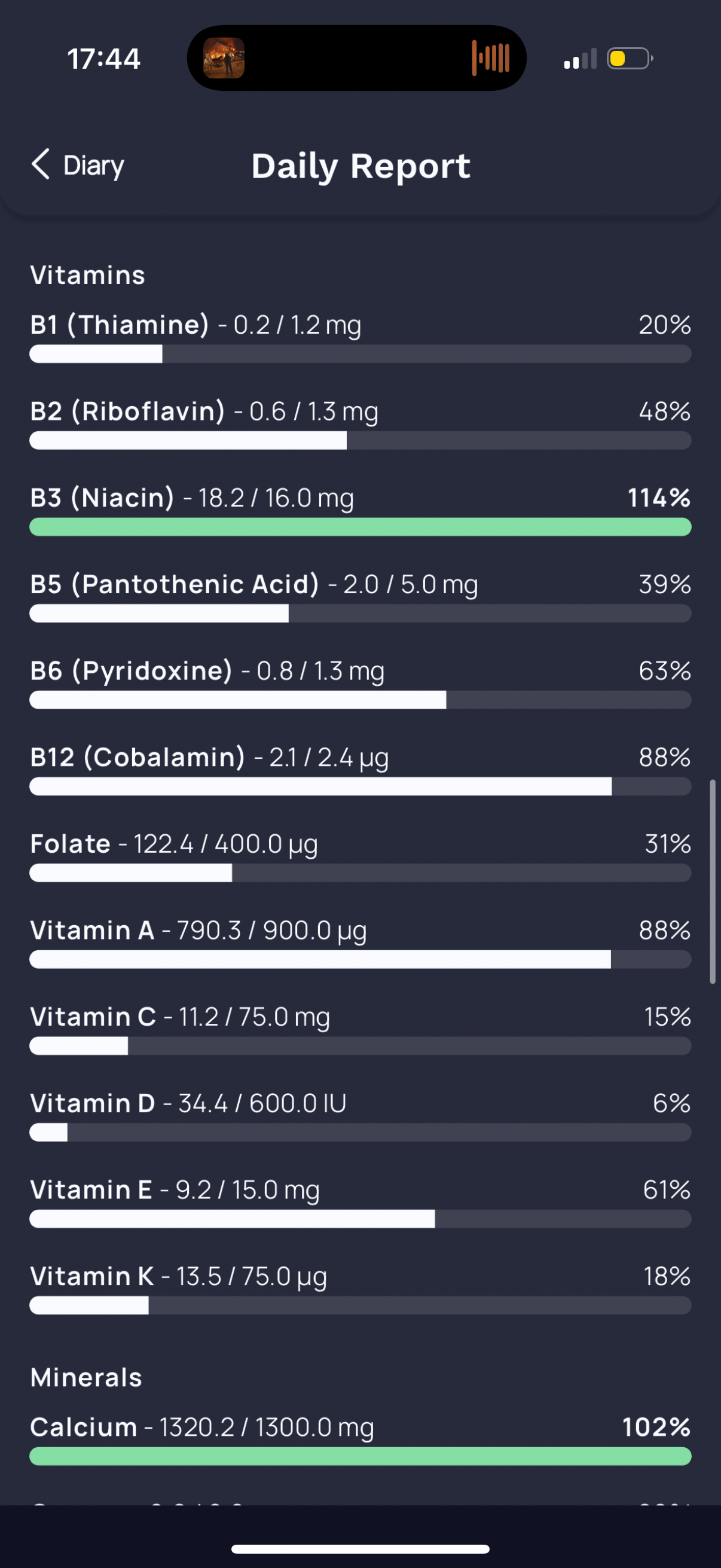Select the B1 (Thiamine) nutrient row
Viewport: 721px width, 1568px height.
360,337
